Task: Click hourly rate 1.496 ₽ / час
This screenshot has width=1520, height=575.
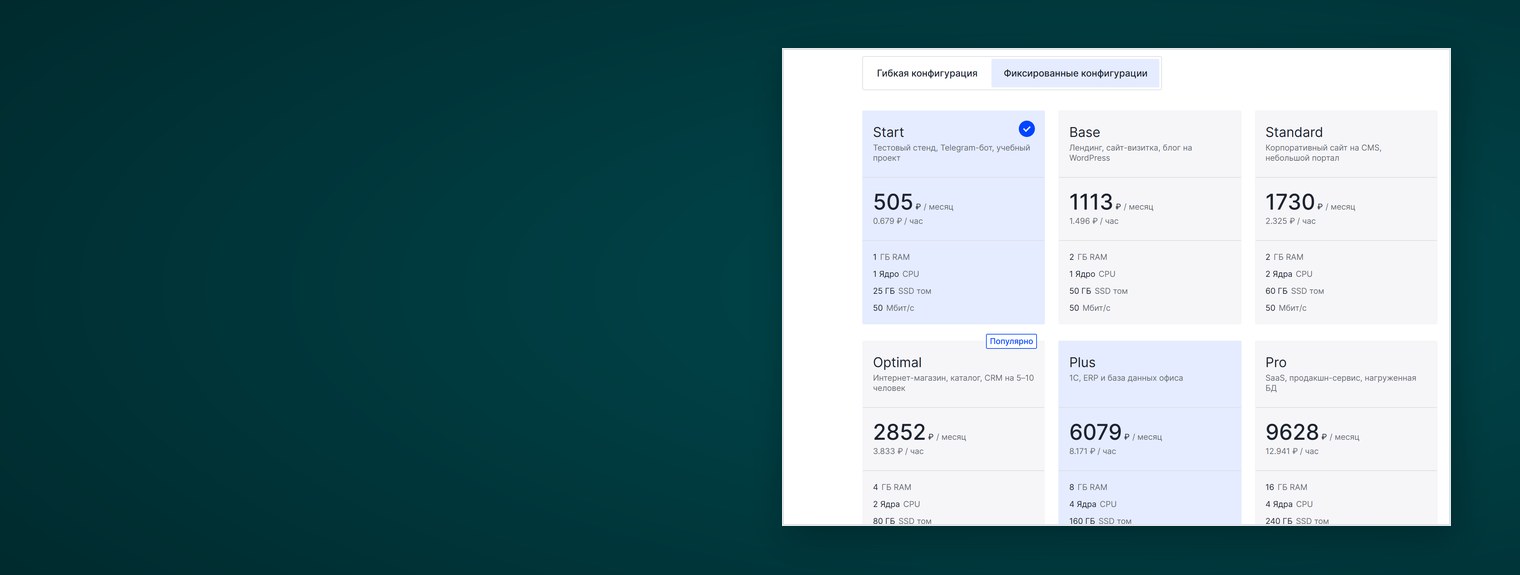Action: [1094, 221]
